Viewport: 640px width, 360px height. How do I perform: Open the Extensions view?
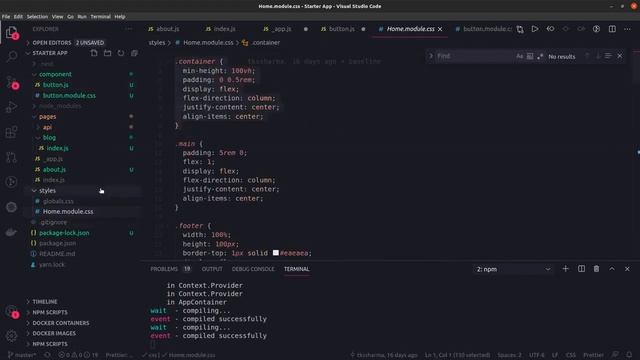[11, 132]
